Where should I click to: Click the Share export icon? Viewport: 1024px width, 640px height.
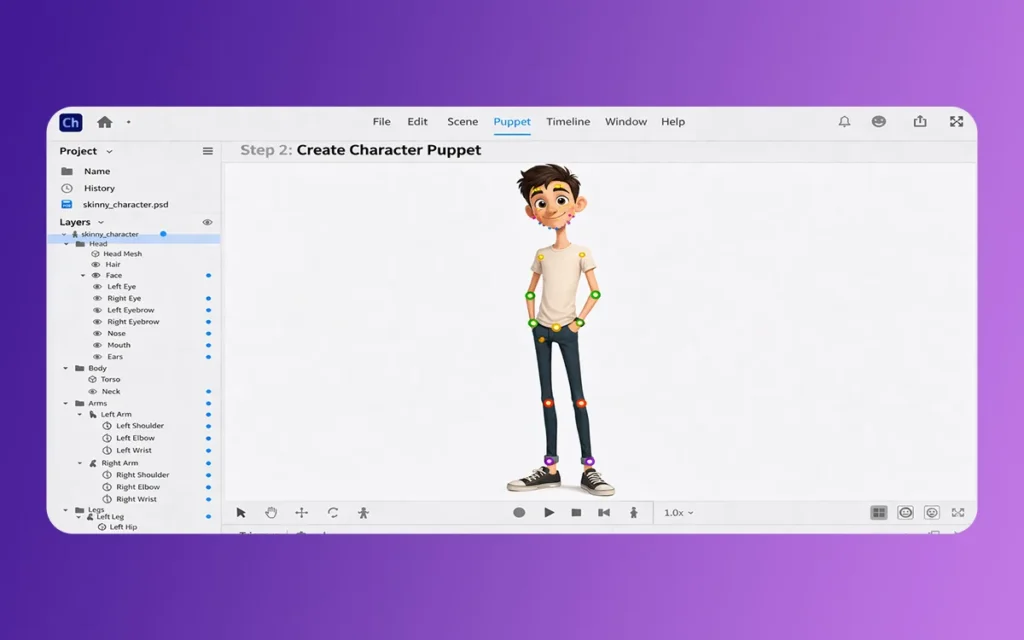919,122
